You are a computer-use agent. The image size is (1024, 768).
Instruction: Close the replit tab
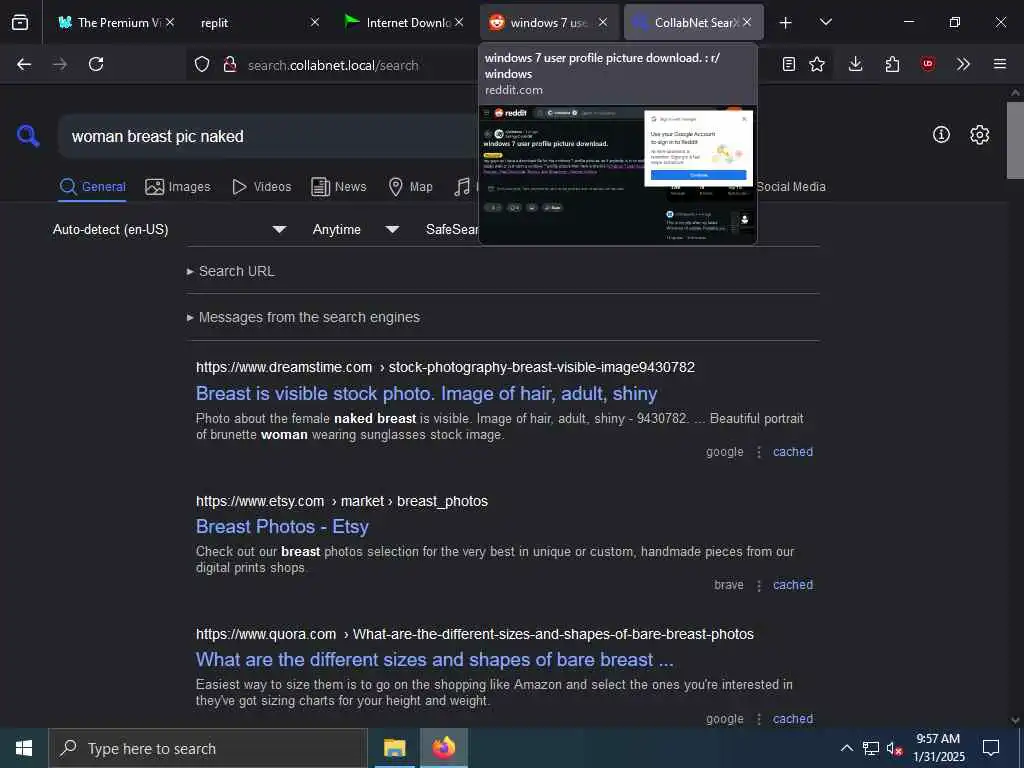[315, 22]
